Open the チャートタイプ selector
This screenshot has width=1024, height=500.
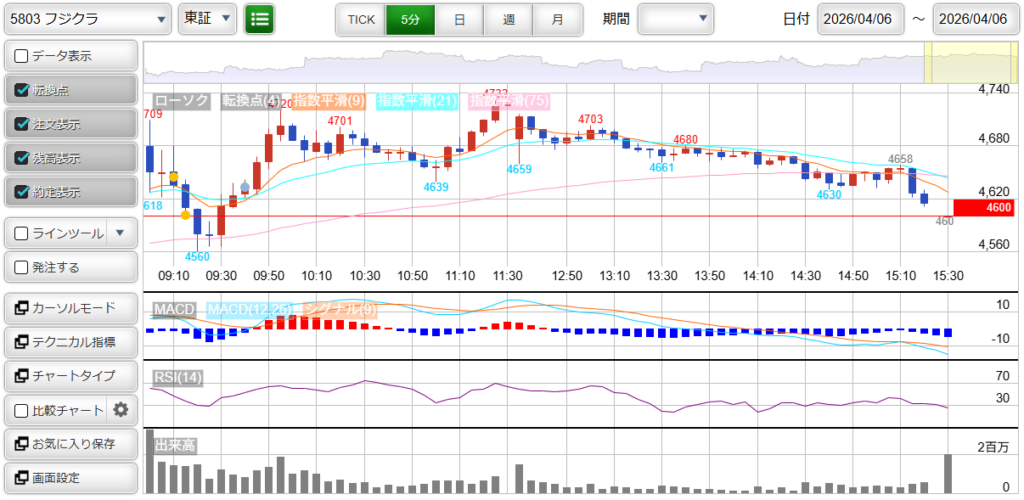point(70,376)
